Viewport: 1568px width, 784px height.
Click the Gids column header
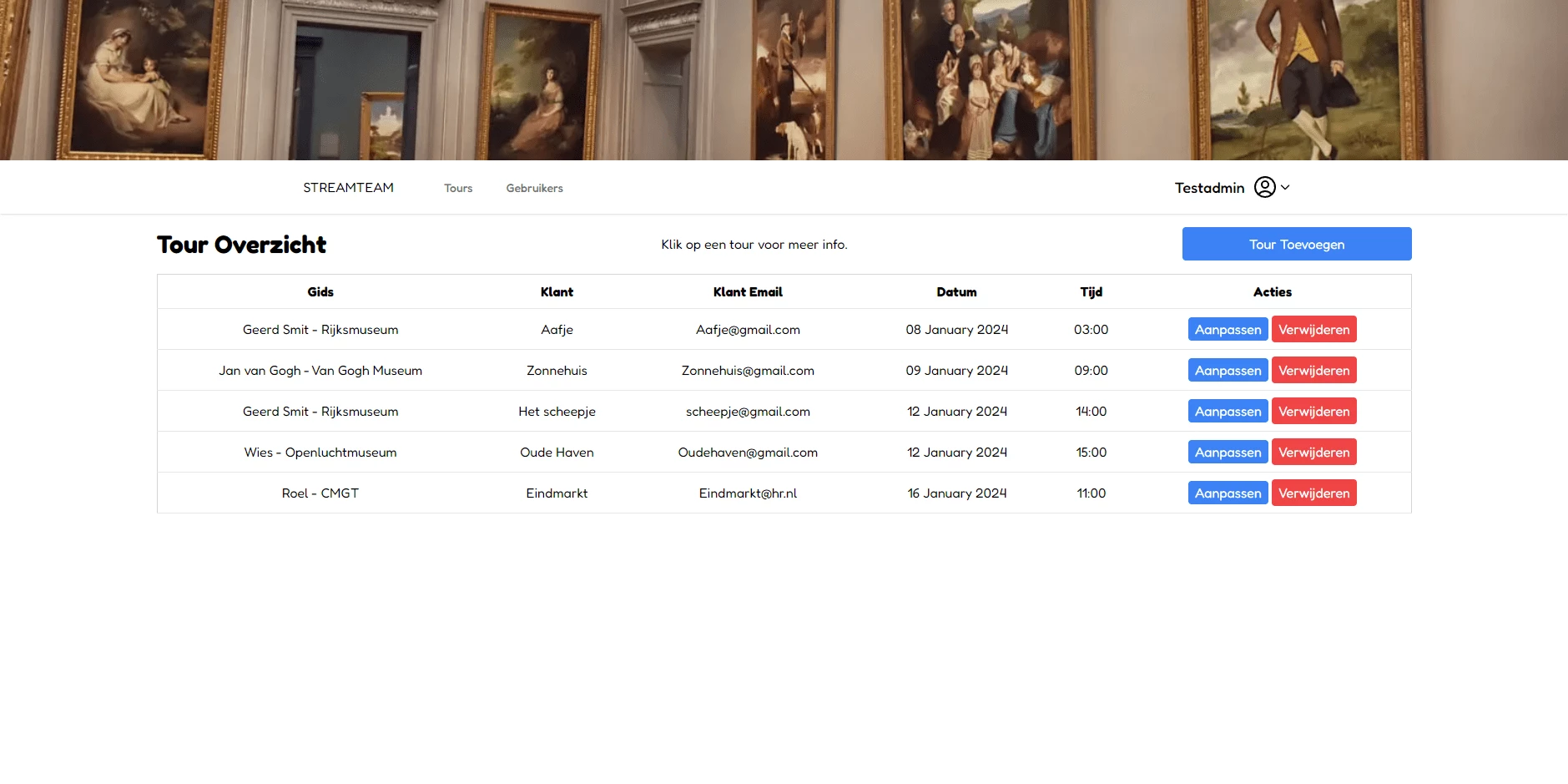320,291
